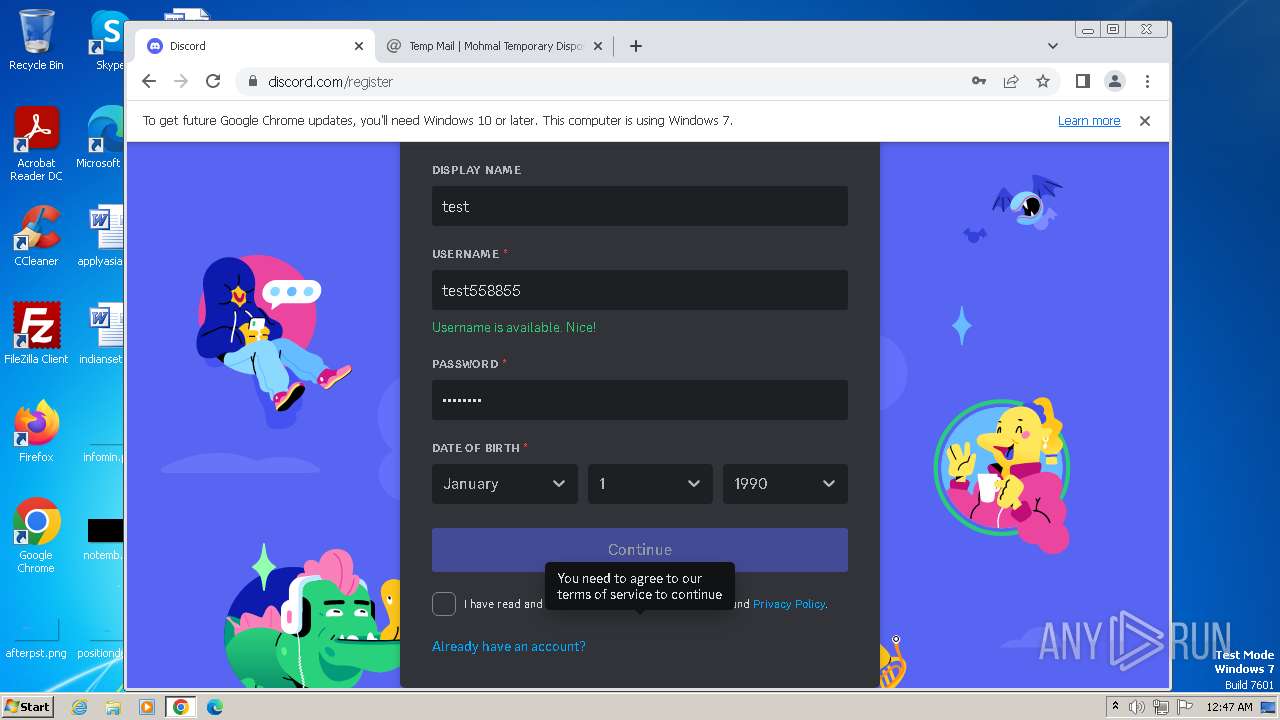This screenshot has width=1280, height=720.
Task: Open the birth day dropdown
Action: click(x=650, y=484)
